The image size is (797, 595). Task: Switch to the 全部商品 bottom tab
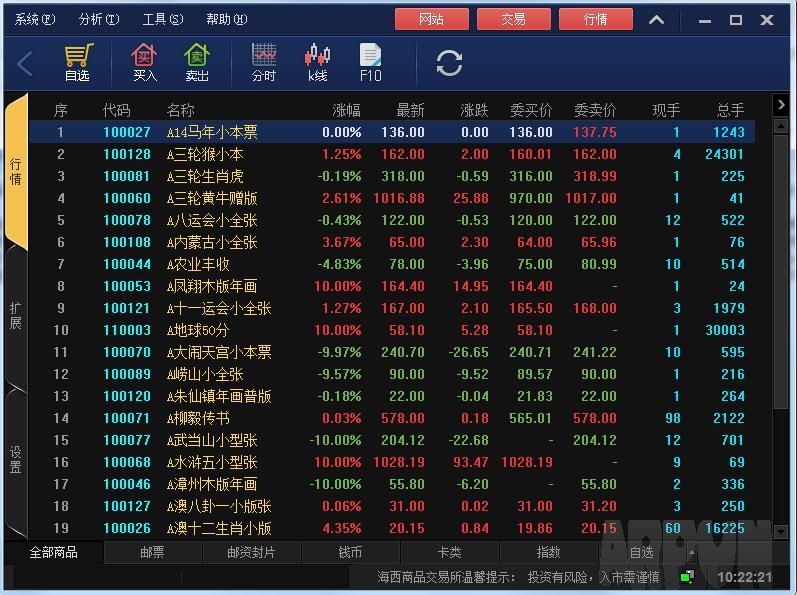click(x=53, y=552)
